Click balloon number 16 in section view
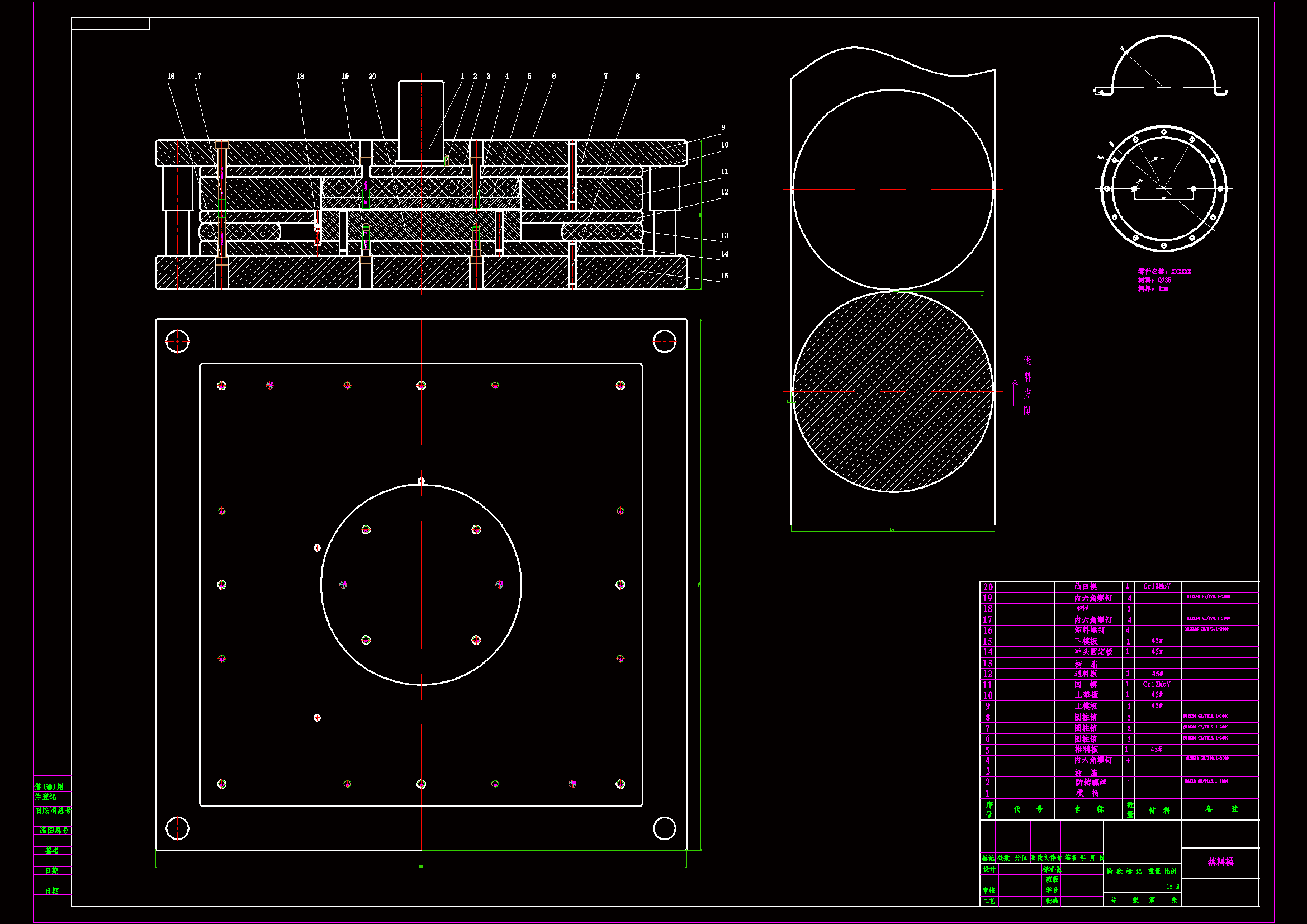1307x924 pixels. click(x=171, y=76)
